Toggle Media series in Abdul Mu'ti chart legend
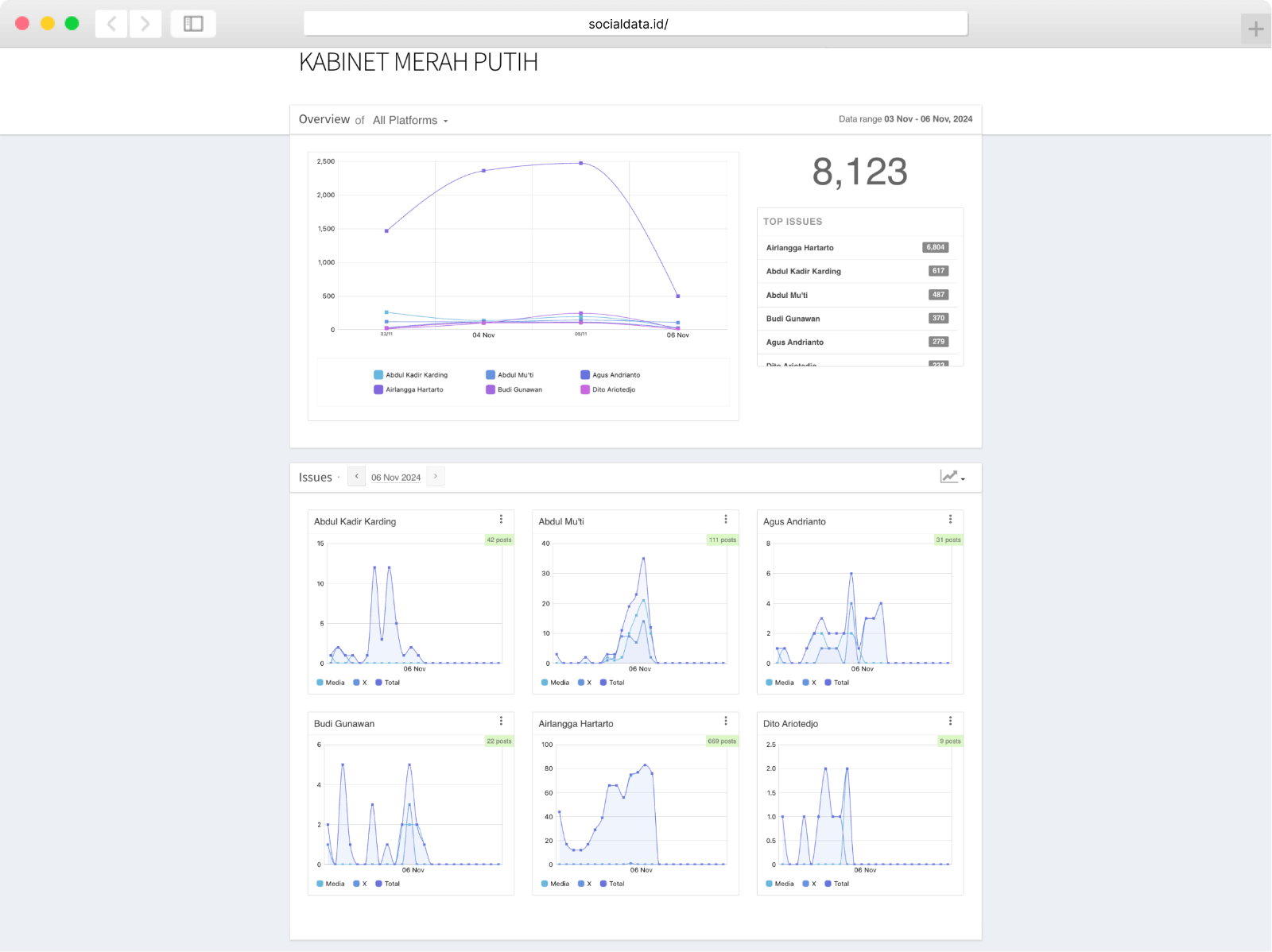The width and height of the screenshot is (1272, 952). pyautogui.click(x=555, y=683)
